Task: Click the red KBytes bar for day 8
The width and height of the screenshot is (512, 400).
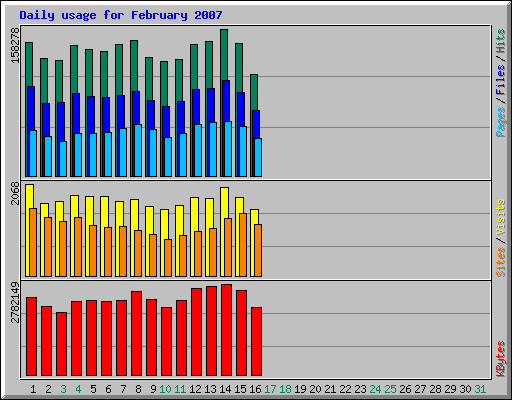Action: (x=136, y=334)
